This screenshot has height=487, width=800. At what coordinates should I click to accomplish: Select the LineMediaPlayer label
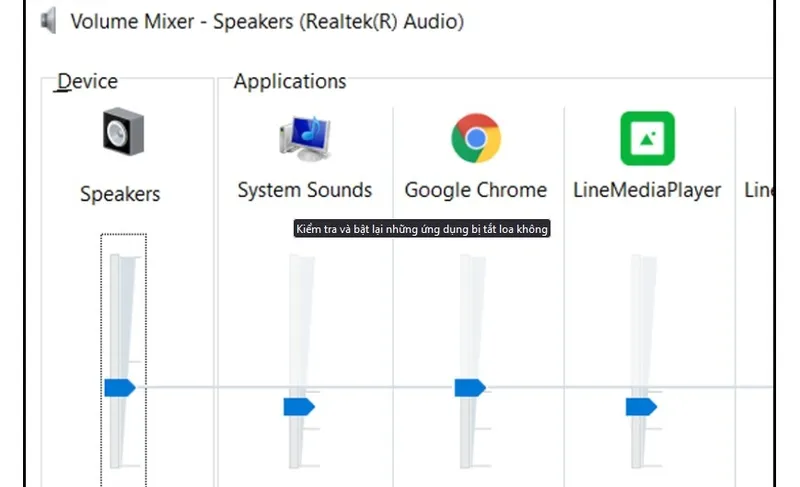pos(647,190)
